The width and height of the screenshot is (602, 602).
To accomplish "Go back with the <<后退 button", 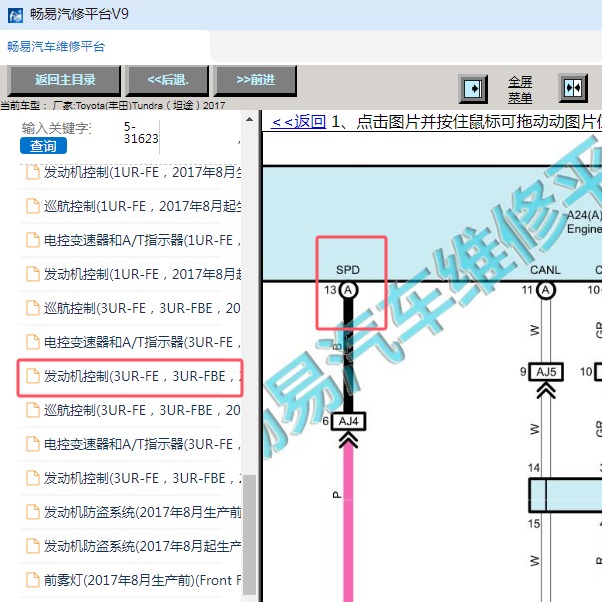I will (168, 80).
